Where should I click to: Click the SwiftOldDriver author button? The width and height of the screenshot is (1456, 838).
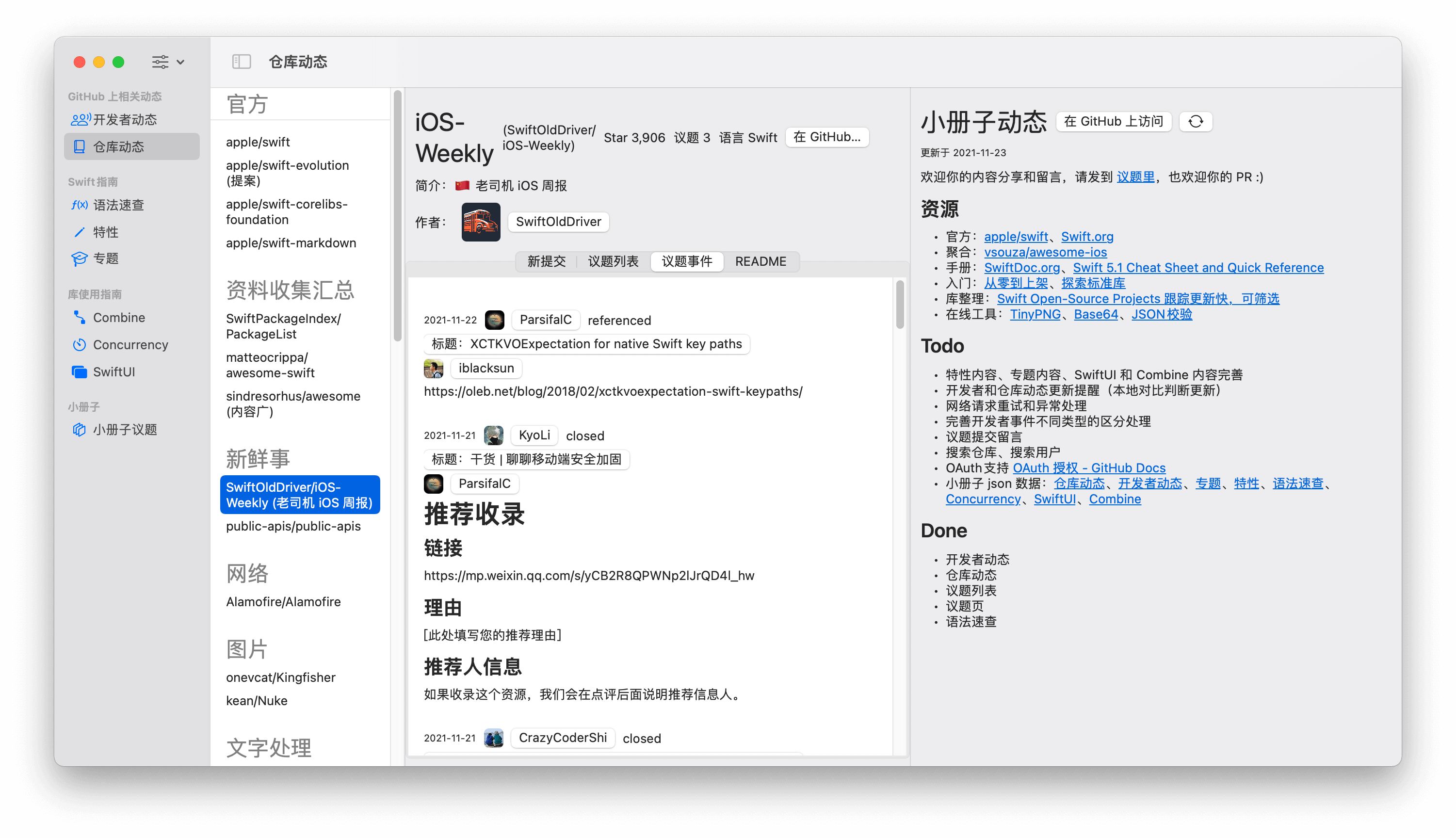(x=558, y=222)
